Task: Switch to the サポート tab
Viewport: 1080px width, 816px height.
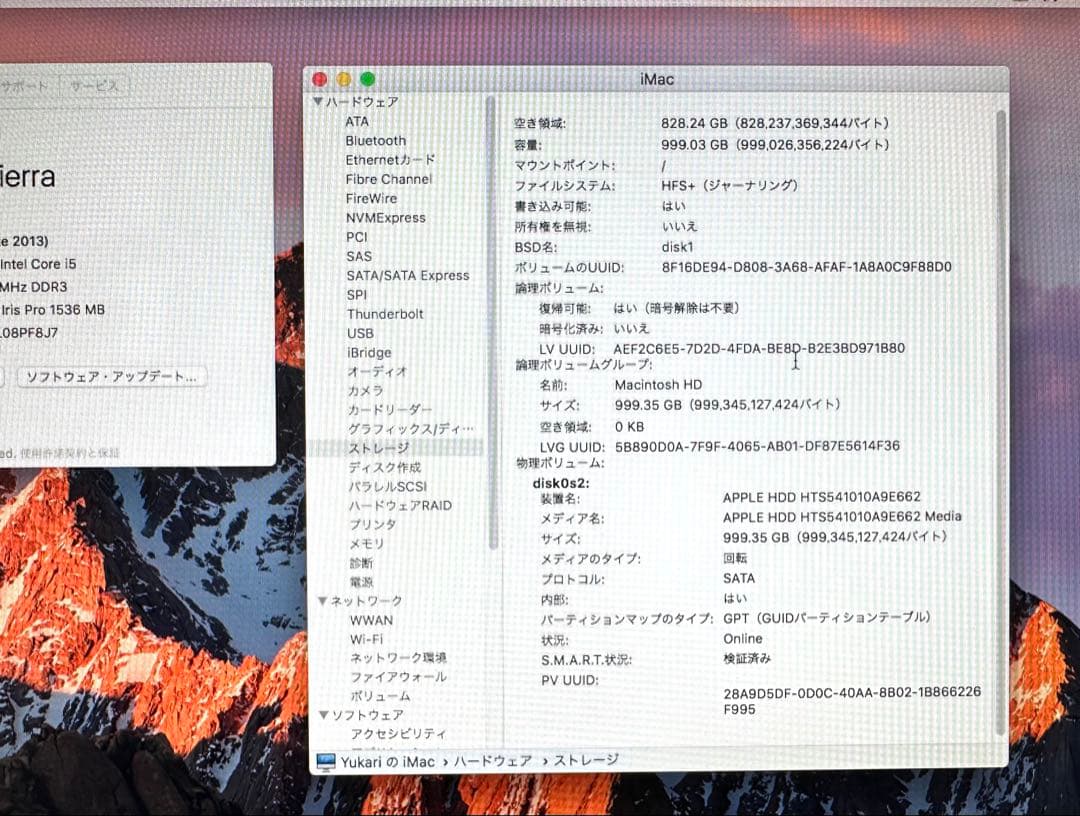Action: click(x=27, y=86)
